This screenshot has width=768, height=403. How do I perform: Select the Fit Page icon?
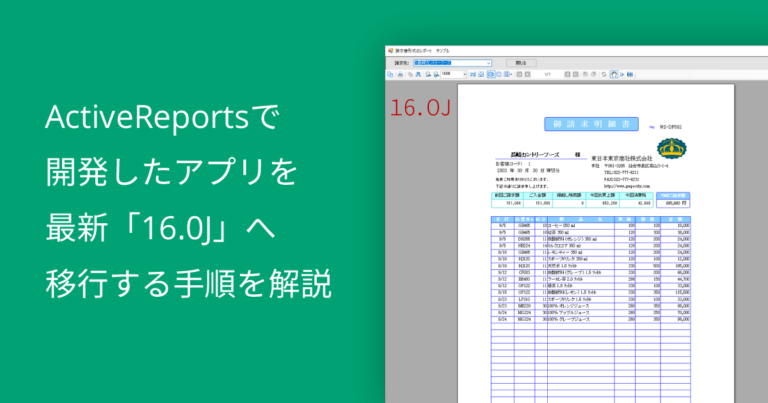481,74
